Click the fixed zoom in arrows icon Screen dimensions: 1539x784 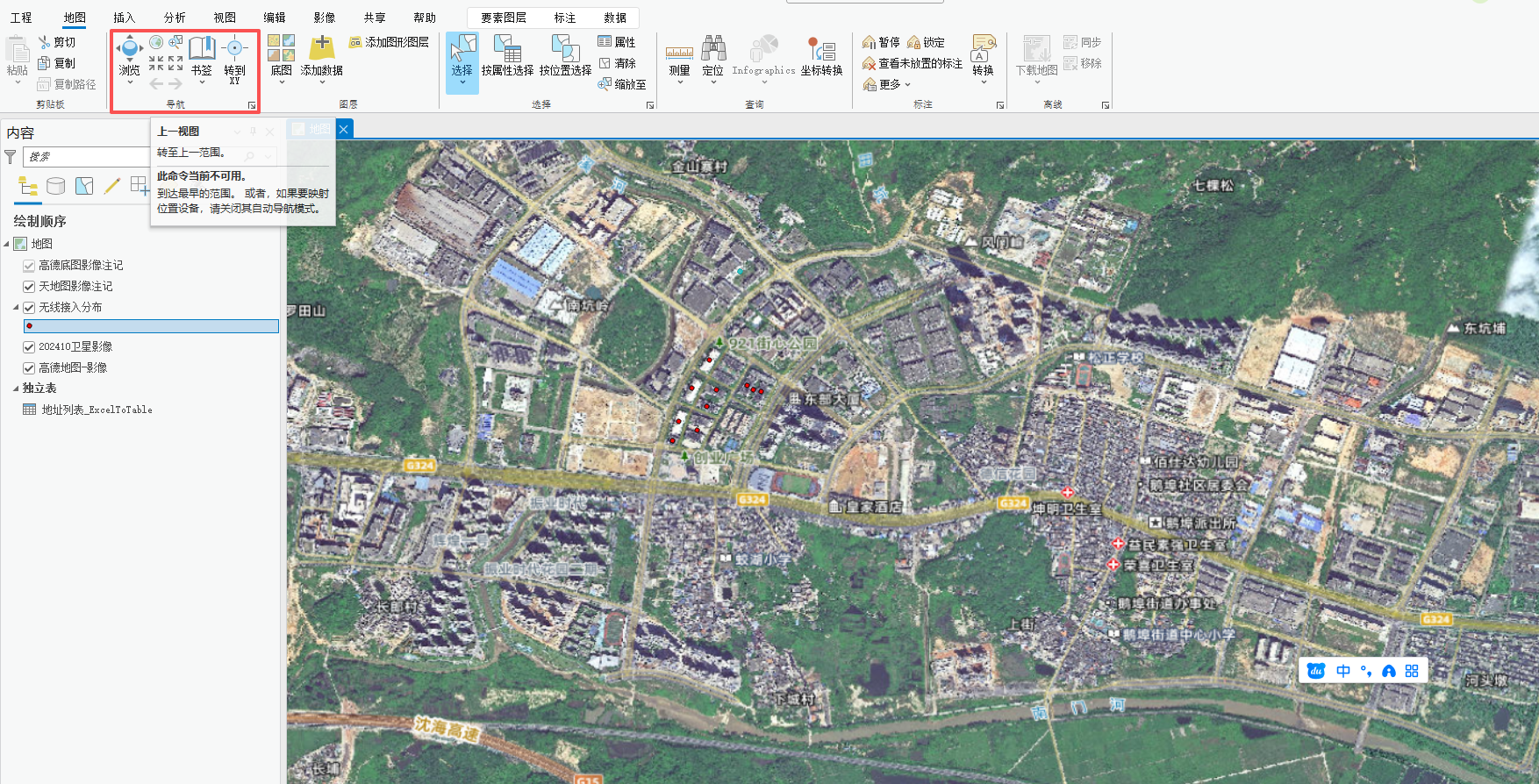(156, 63)
